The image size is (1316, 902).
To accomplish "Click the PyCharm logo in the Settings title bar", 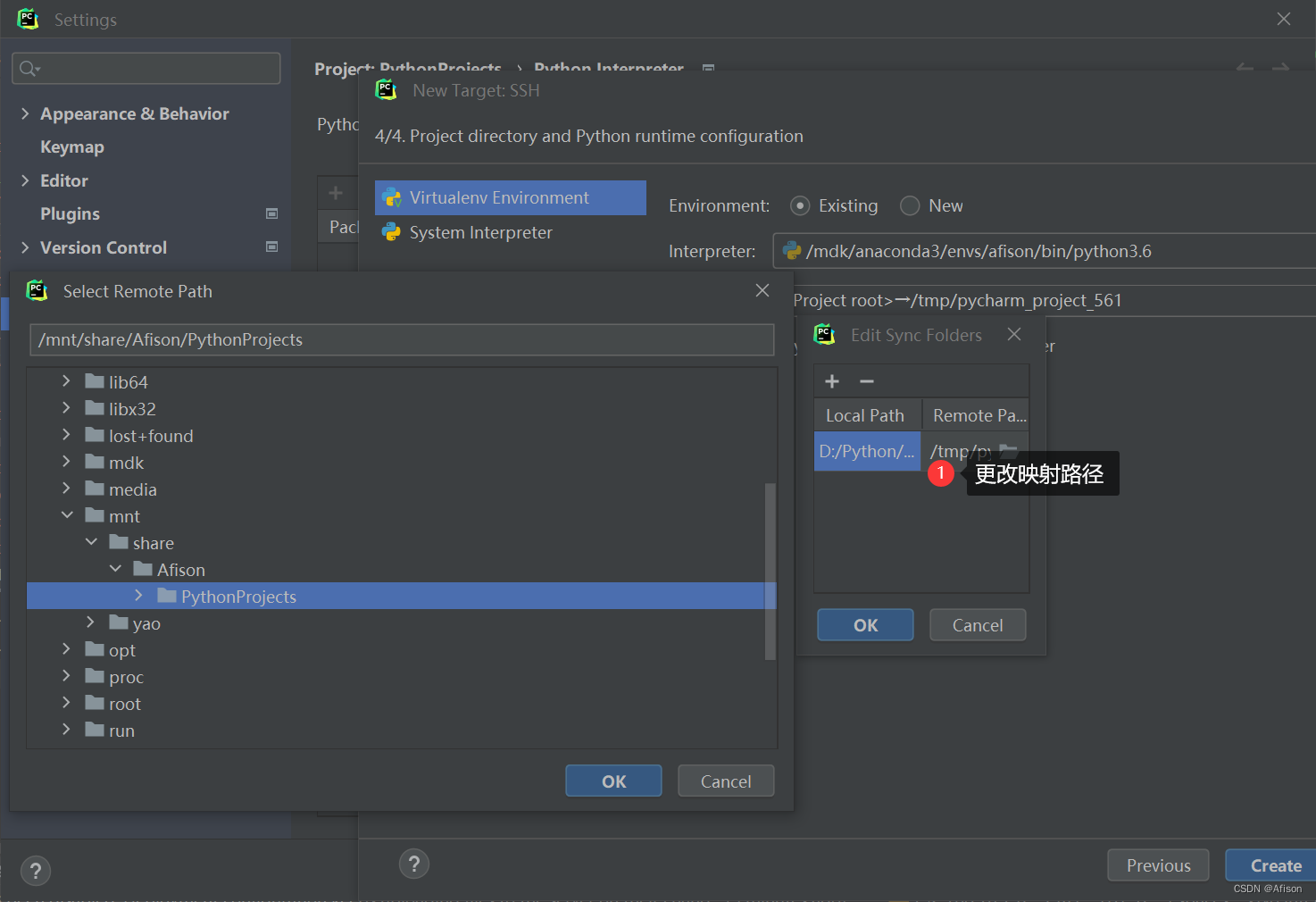I will (x=28, y=19).
